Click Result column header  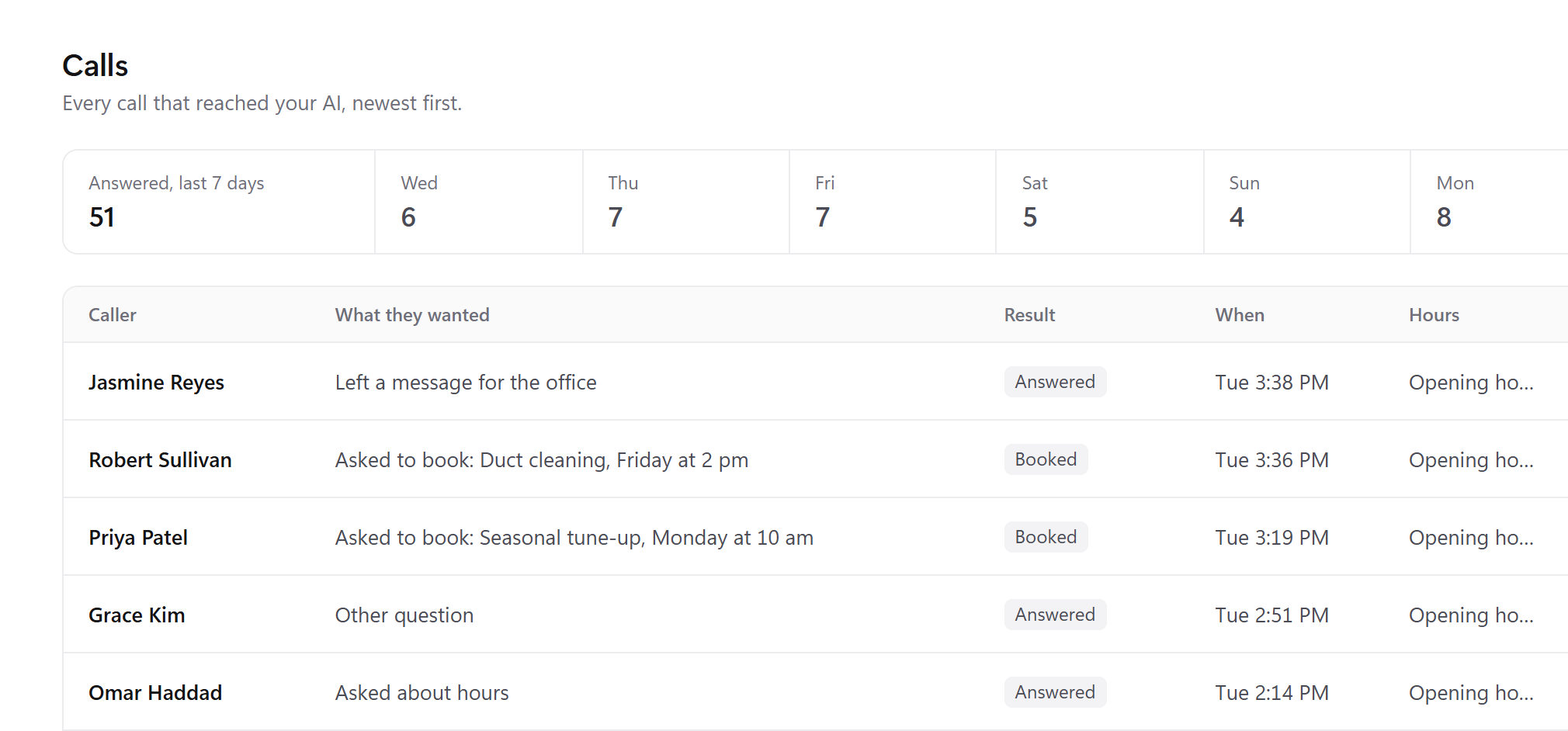click(x=1029, y=315)
